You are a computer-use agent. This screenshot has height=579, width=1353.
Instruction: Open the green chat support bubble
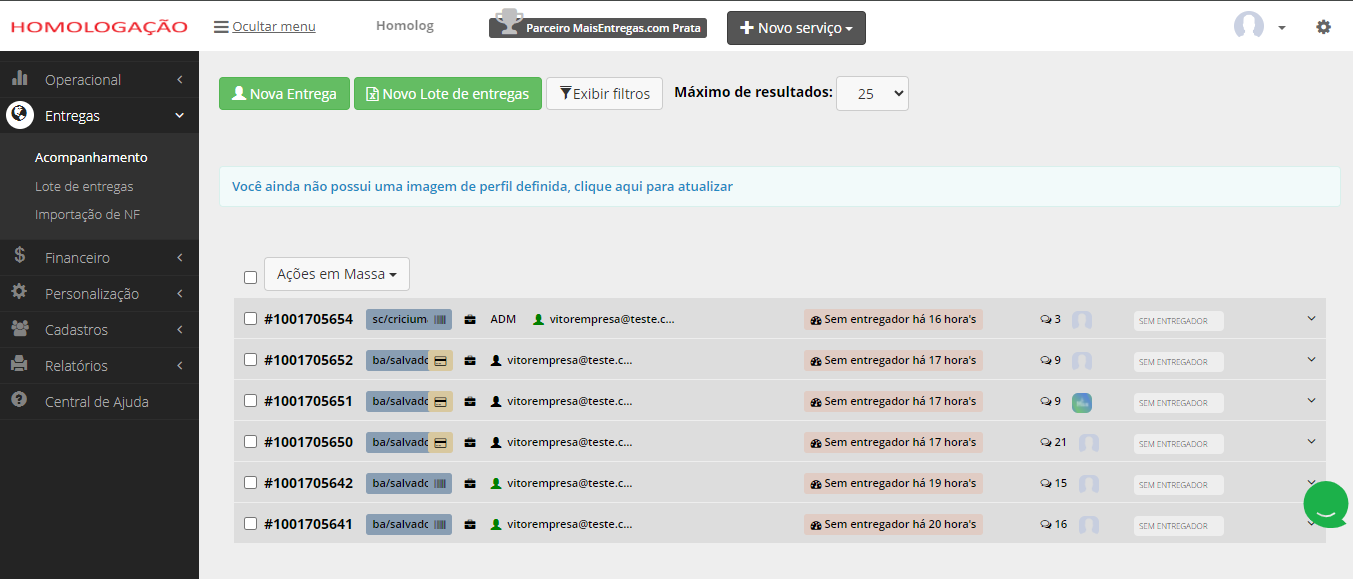(x=1326, y=504)
